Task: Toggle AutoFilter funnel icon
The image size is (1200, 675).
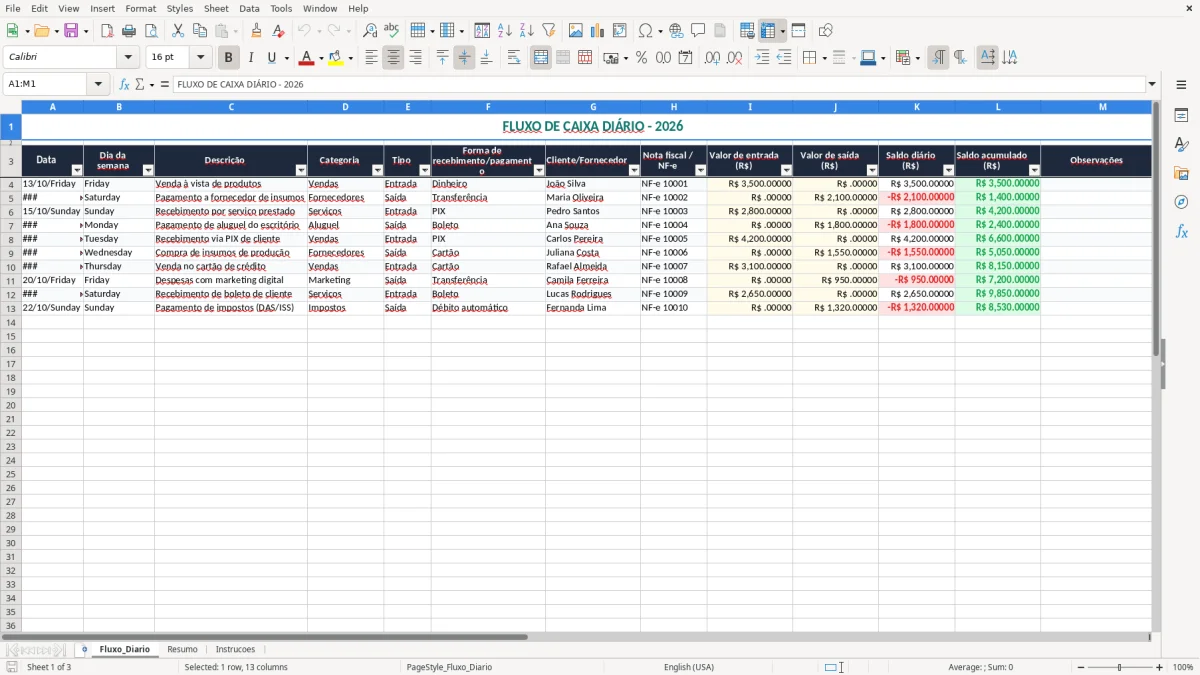Action: 549,31
